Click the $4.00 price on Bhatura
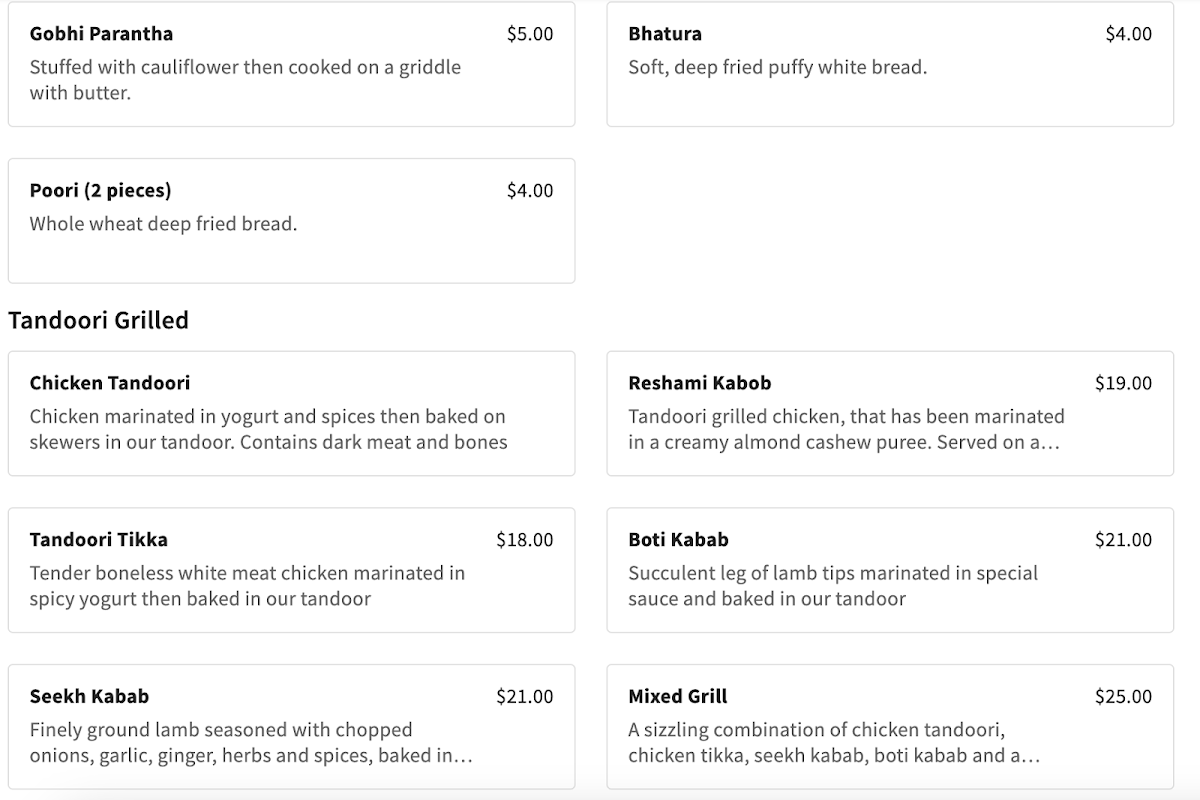The image size is (1200, 800). (x=1128, y=34)
